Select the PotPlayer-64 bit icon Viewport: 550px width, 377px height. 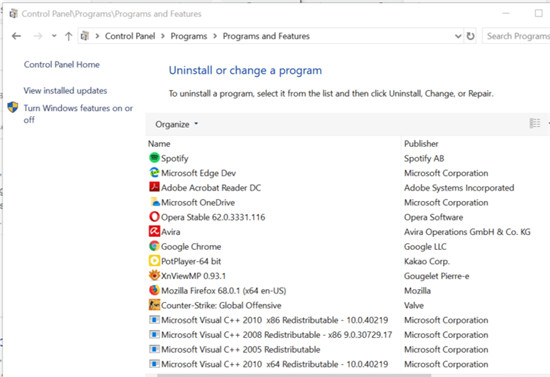tap(154, 261)
